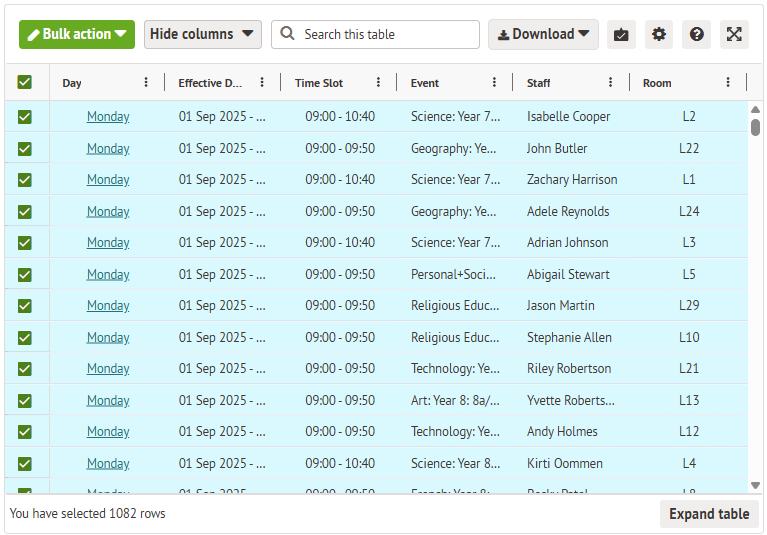Click the Monday link in John Butler row
Viewport: 767px width, 535px height.
click(108, 148)
